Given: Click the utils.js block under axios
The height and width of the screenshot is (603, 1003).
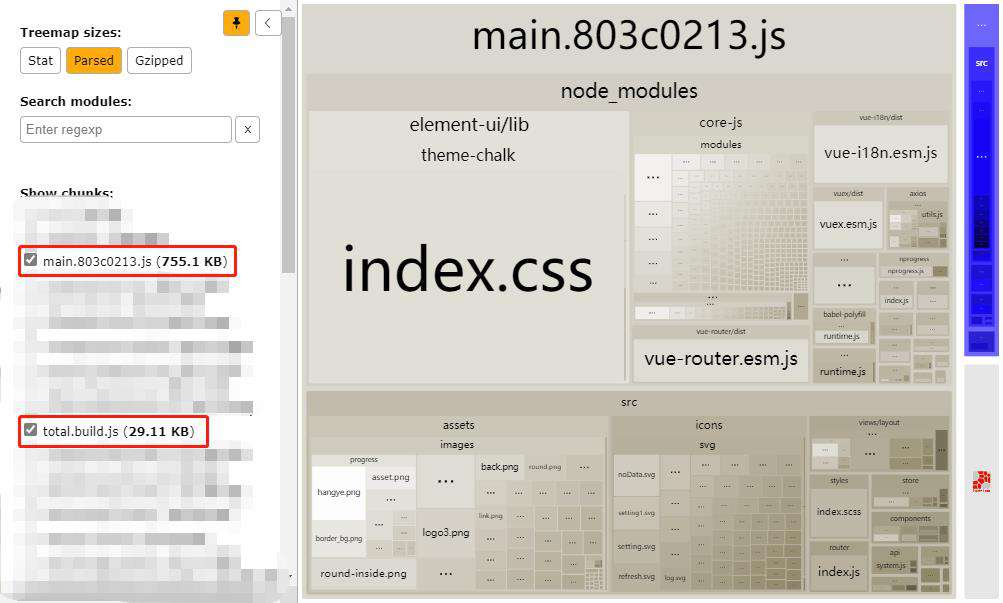Looking at the screenshot, I should click(933, 215).
